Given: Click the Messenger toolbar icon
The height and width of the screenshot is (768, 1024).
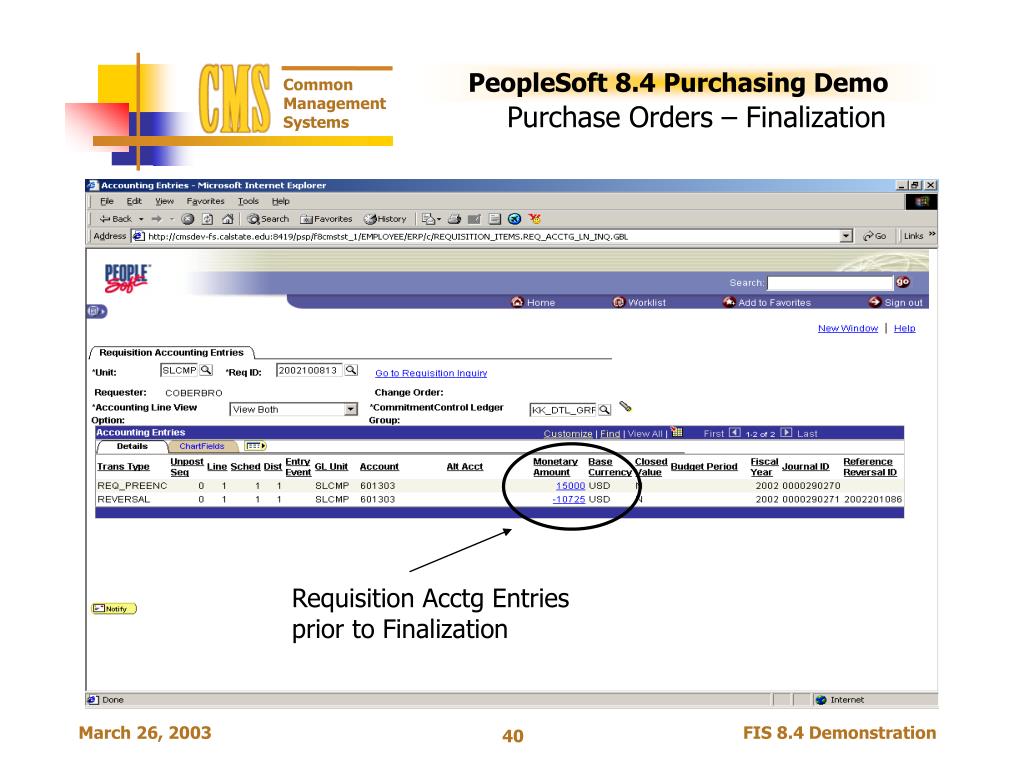Looking at the screenshot, I should pyautogui.click(x=514, y=219).
